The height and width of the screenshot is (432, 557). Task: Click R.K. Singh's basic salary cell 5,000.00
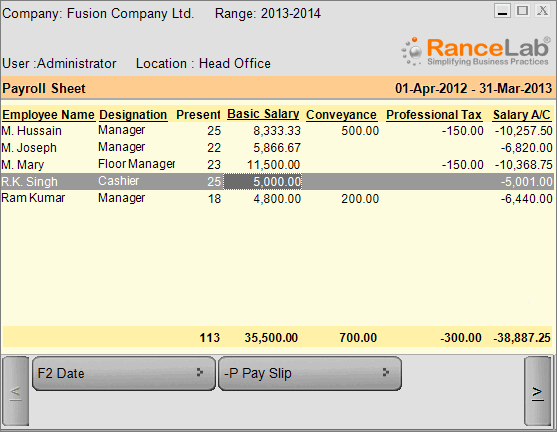263,182
